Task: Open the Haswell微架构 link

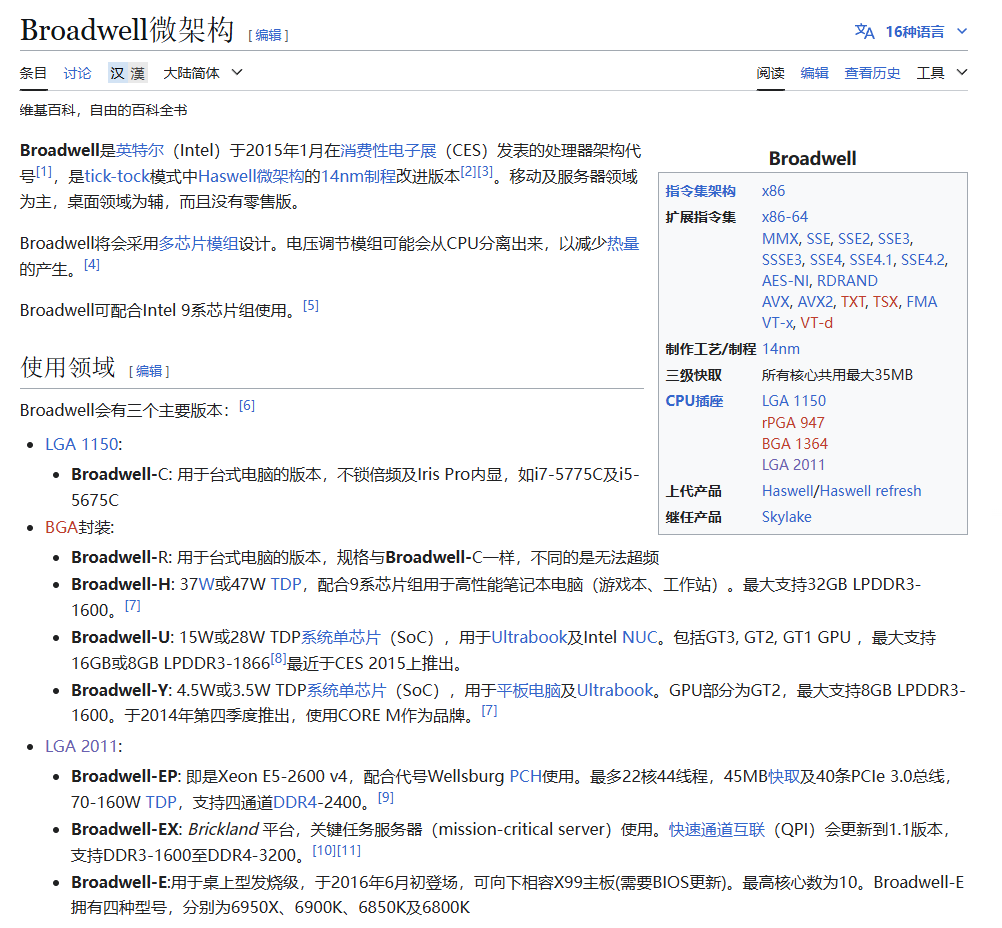Action: point(250,176)
